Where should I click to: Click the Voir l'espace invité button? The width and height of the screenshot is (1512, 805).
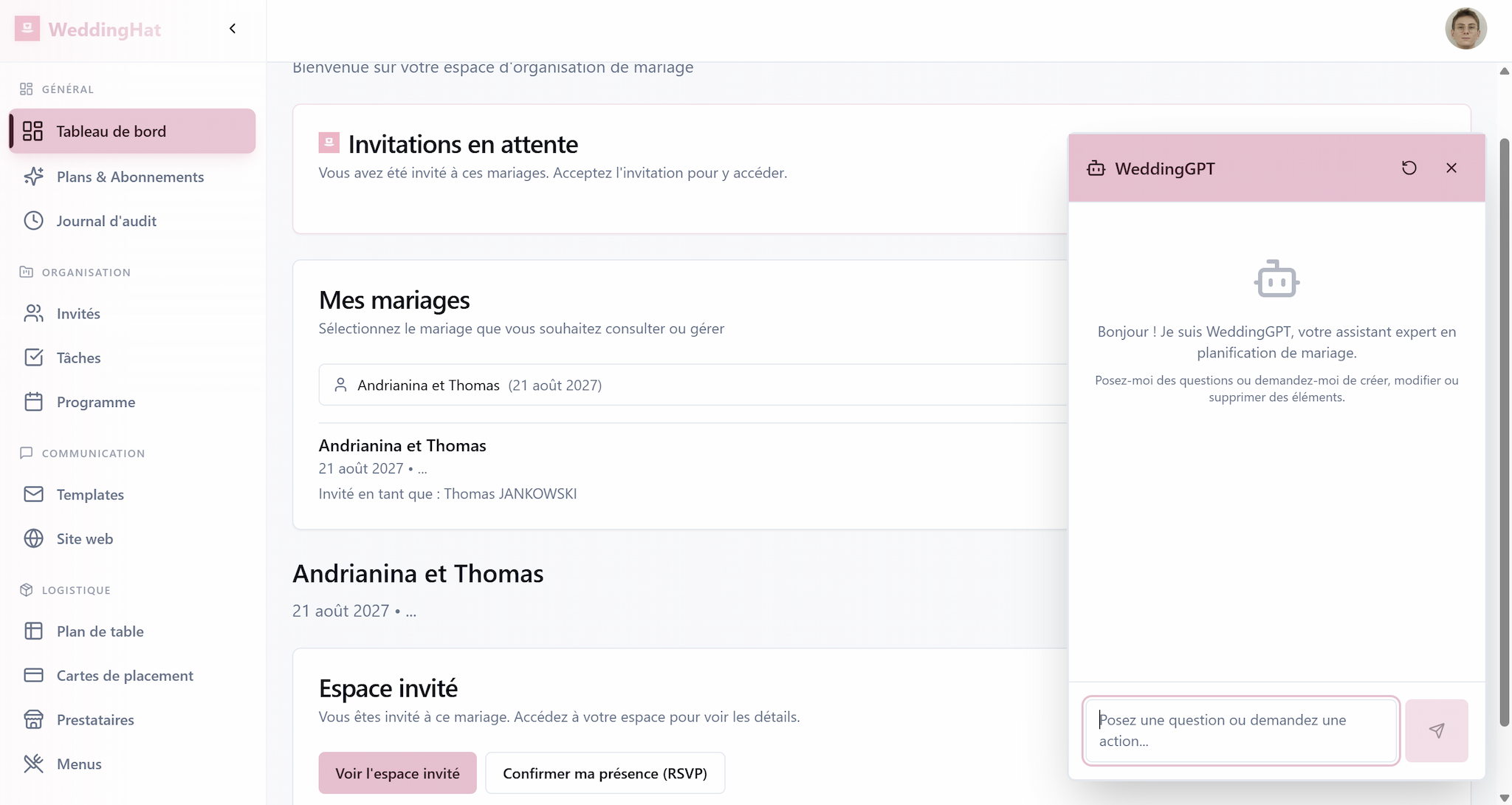[397, 773]
